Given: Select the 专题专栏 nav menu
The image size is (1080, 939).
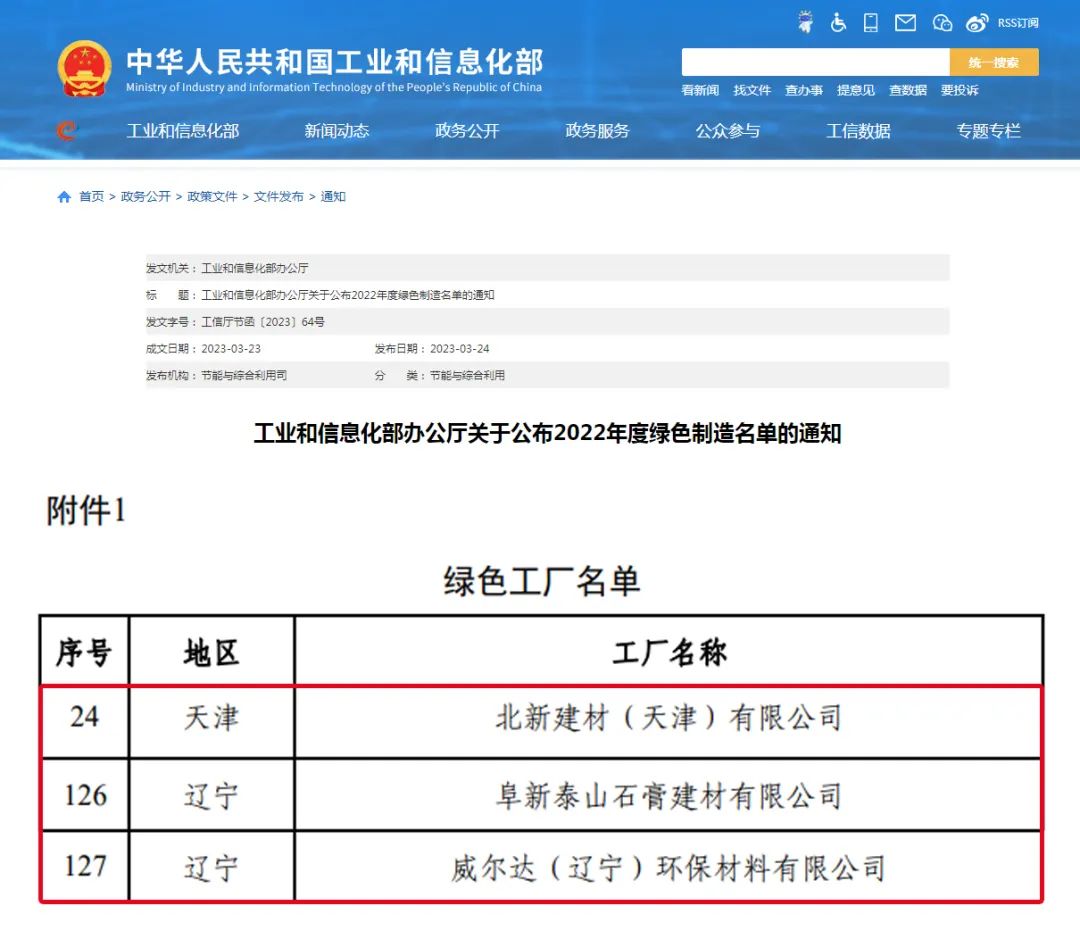Looking at the screenshot, I should [x=988, y=130].
